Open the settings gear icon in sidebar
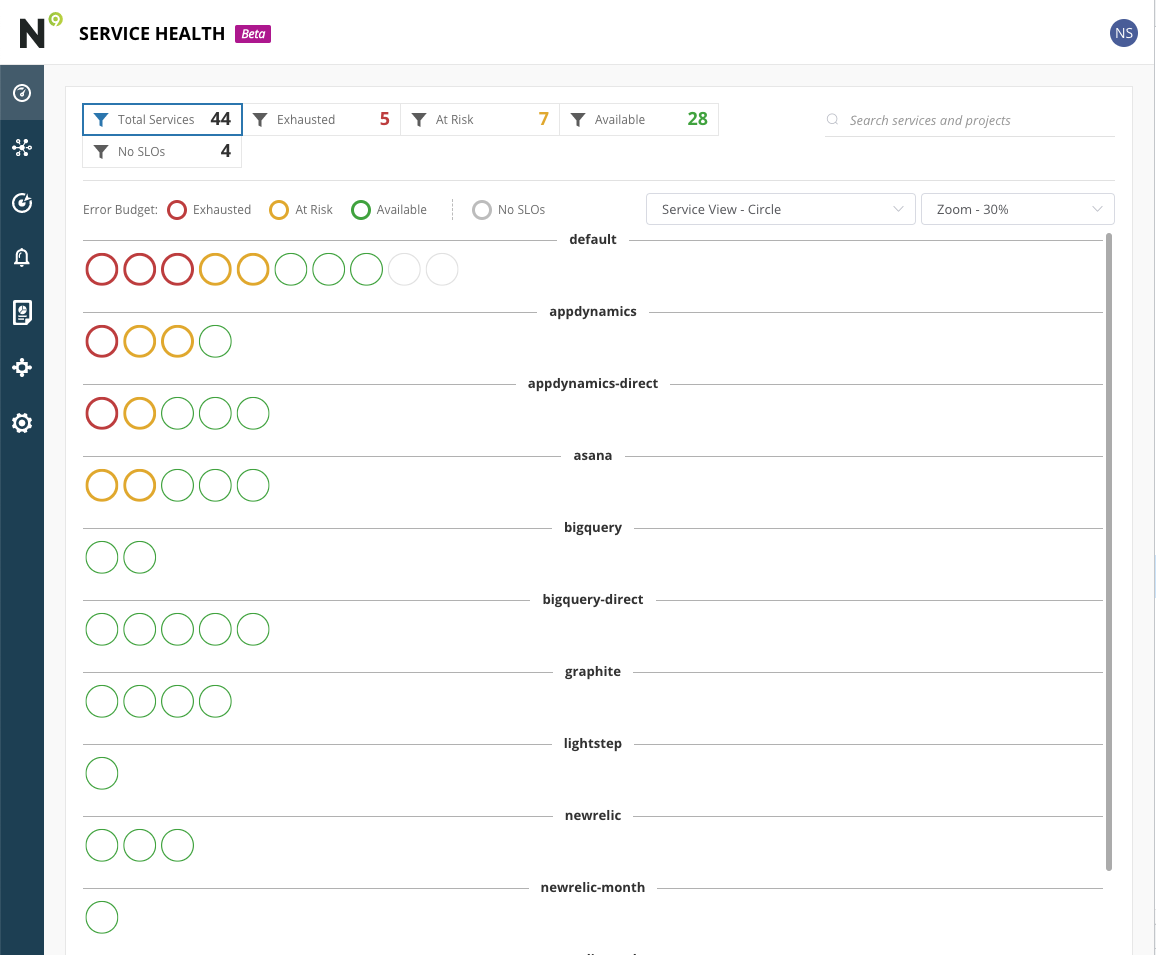The height and width of the screenshot is (955, 1156). (x=22, y=423)
